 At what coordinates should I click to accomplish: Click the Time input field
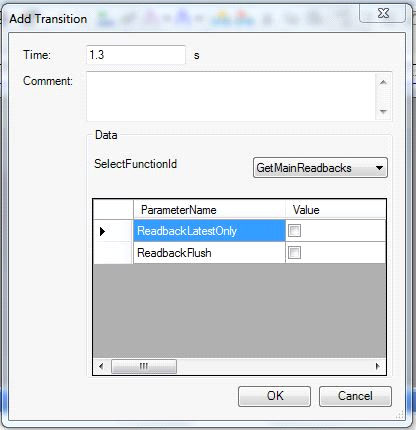[136, 55]
